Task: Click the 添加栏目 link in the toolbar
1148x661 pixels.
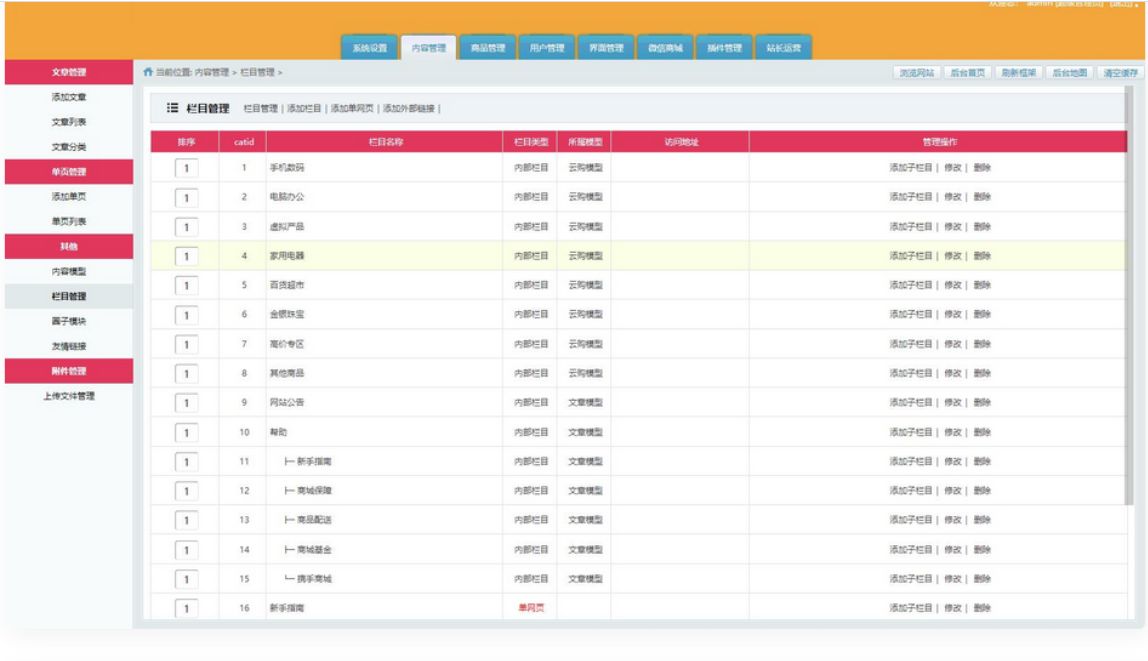Action: pyautogui.click(x=304, y=108)
